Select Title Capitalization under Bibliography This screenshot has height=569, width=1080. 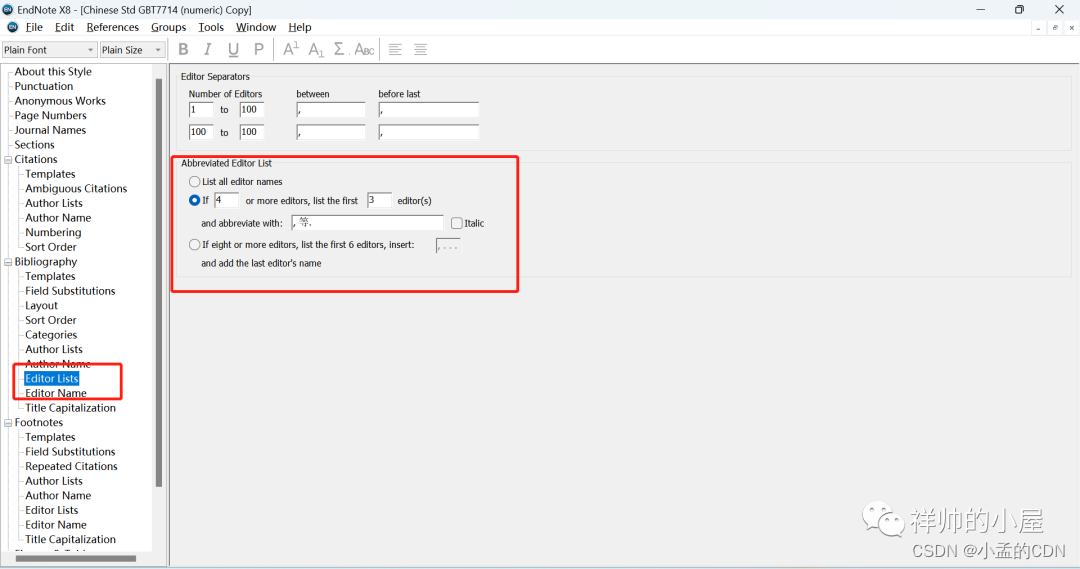click(70, 408)
